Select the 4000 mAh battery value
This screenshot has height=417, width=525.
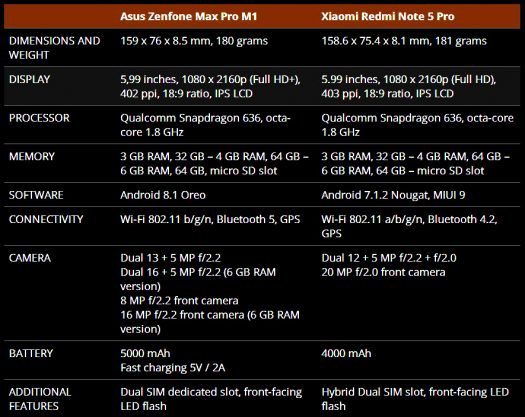point(346,353)
